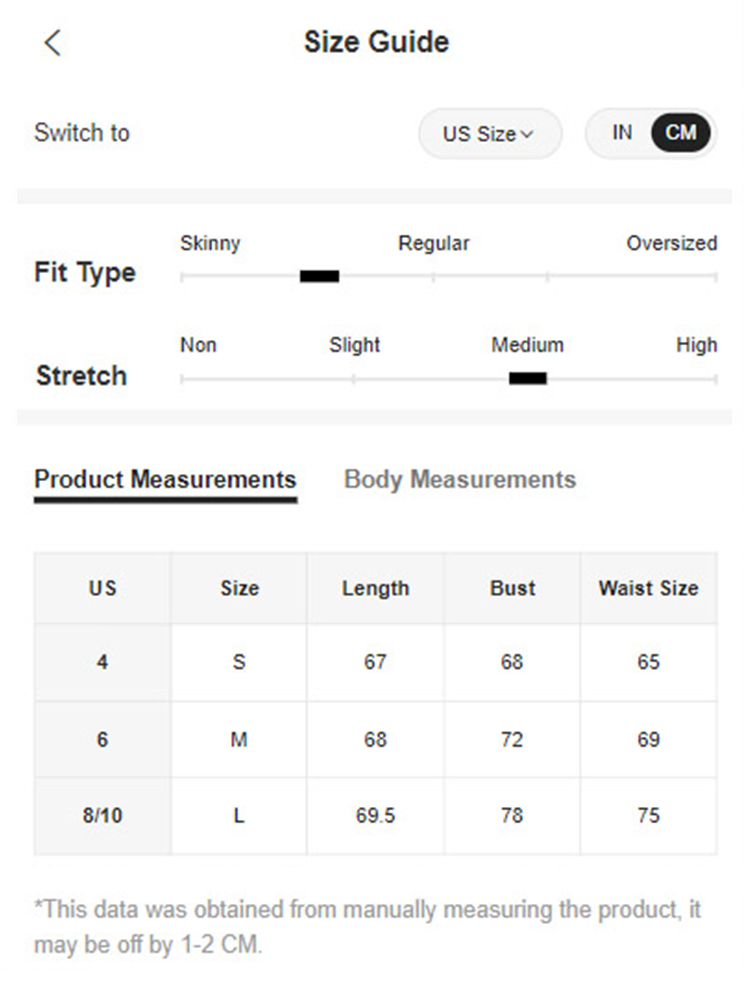Click the dropdown chevron next to US Size
Viewport: 750px width, 1000px height.
528,134
